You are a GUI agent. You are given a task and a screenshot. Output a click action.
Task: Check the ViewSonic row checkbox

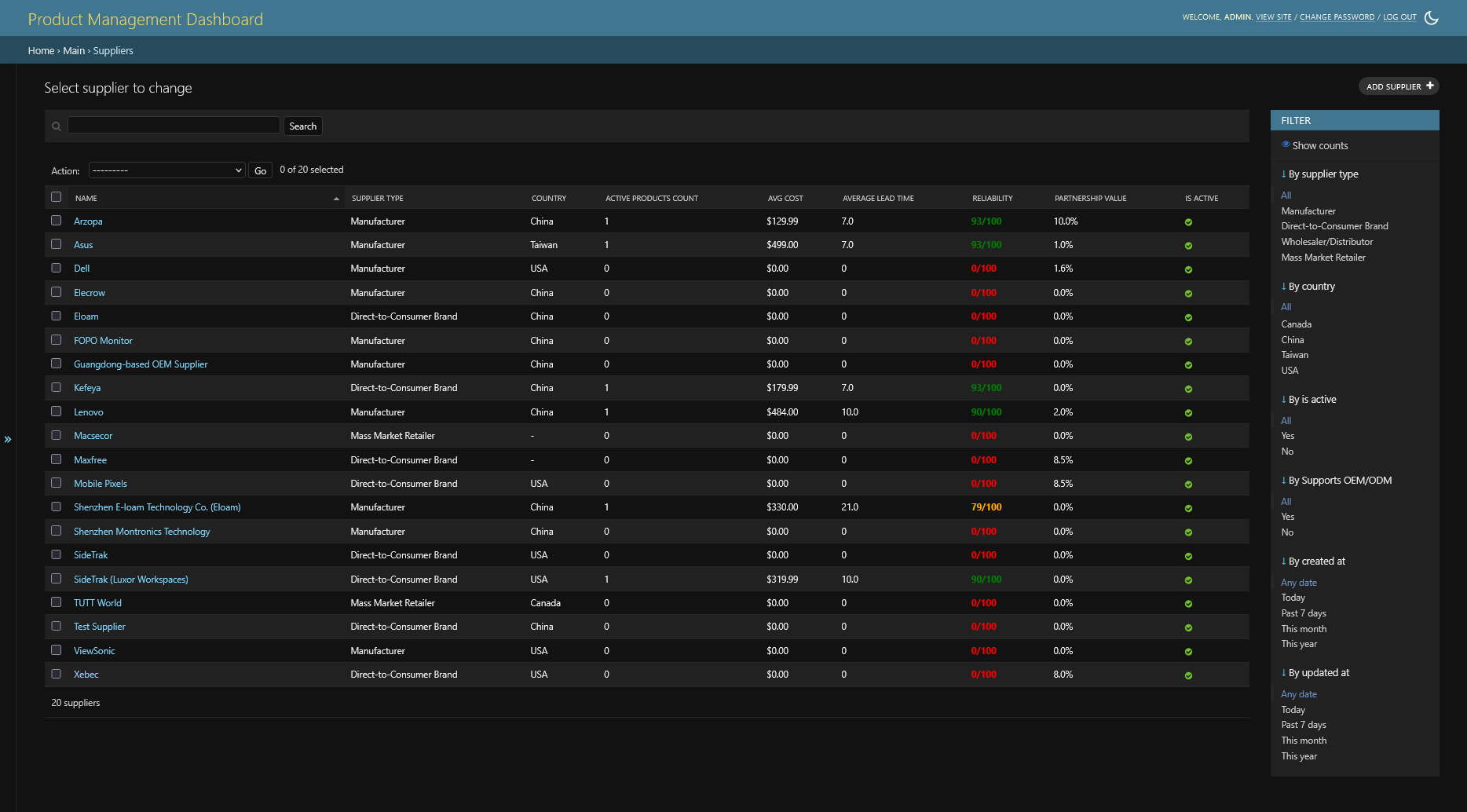point(56,650)
